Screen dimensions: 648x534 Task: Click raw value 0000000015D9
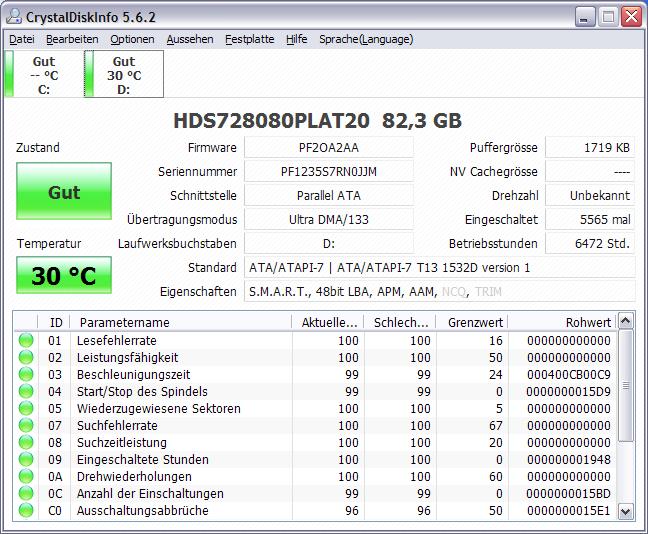coord(569,391)
